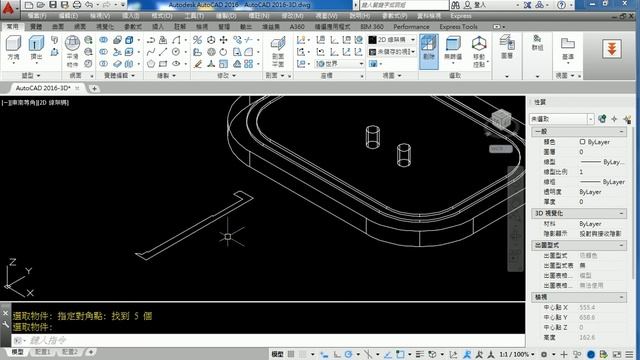Viewport: 640px width, 360px height.
Task: Click the 線粗 ByLayer lineweight value
Action: [602, 182]
